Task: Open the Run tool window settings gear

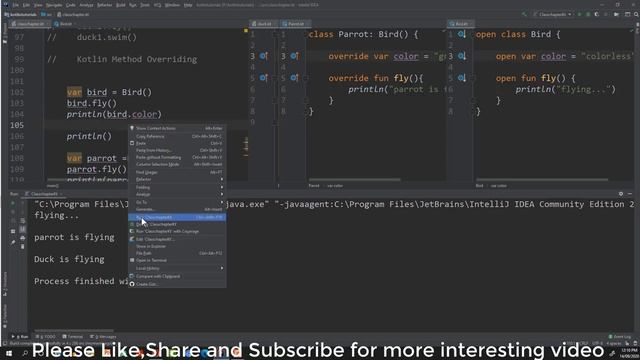Action: [620, 194]
